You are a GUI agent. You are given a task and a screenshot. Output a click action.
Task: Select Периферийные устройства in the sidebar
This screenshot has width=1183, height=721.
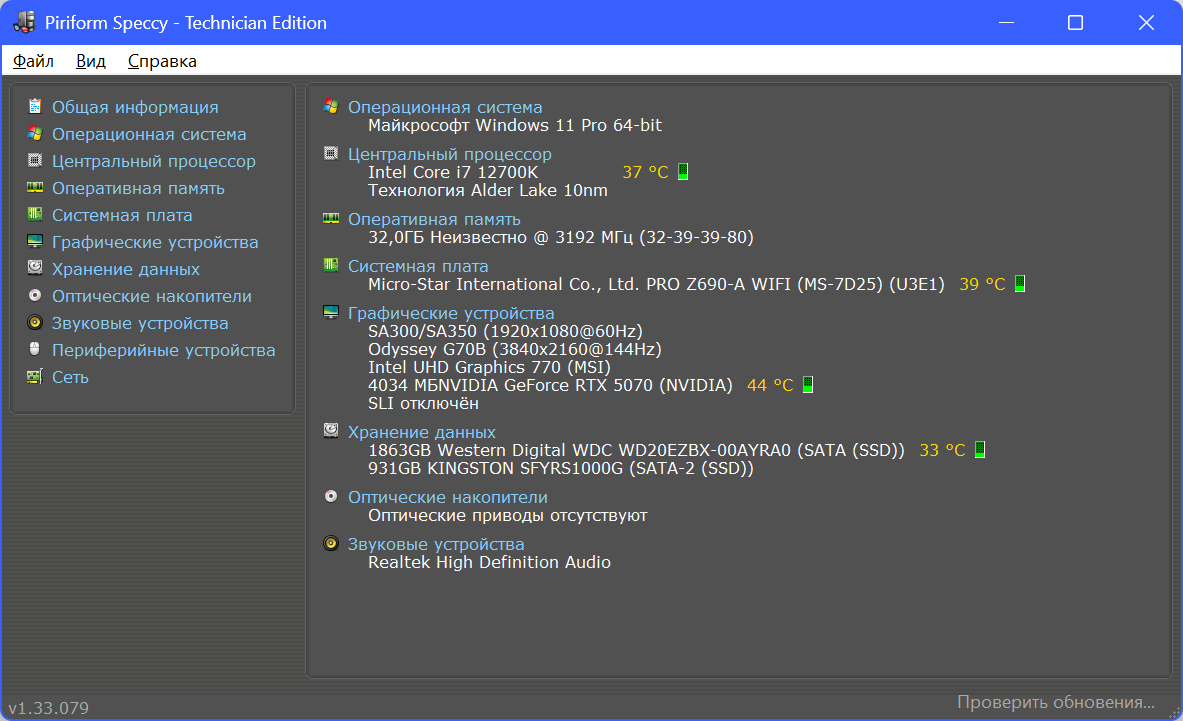[x=163, y=351]
